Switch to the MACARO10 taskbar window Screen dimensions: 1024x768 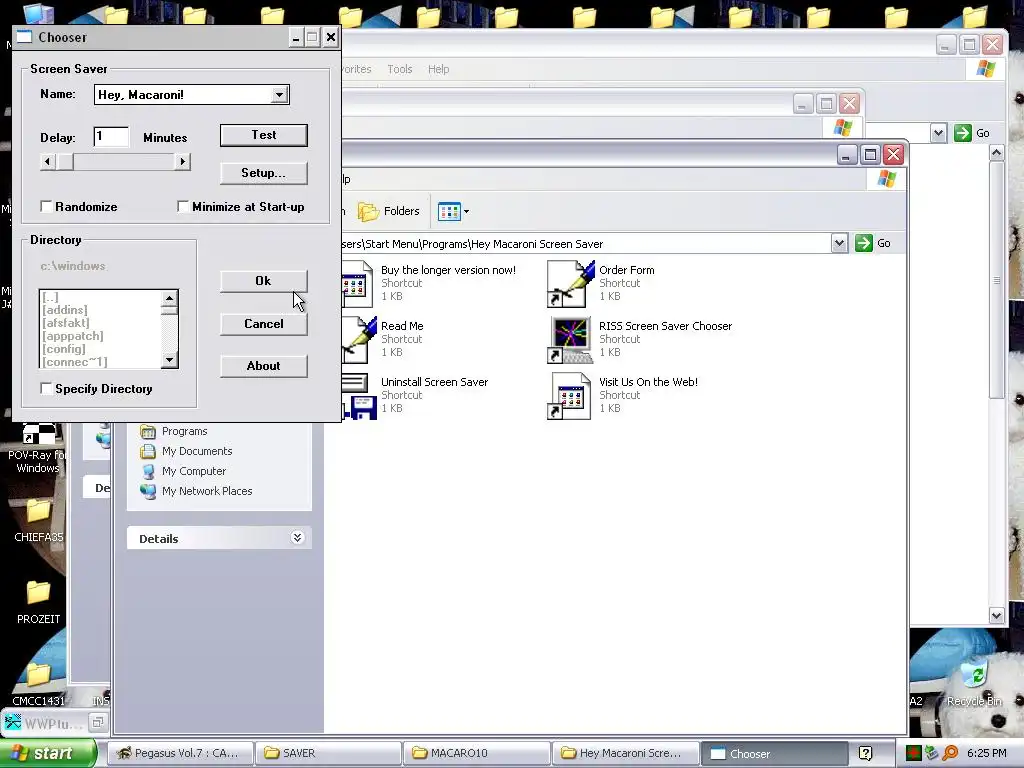(476, 753)
